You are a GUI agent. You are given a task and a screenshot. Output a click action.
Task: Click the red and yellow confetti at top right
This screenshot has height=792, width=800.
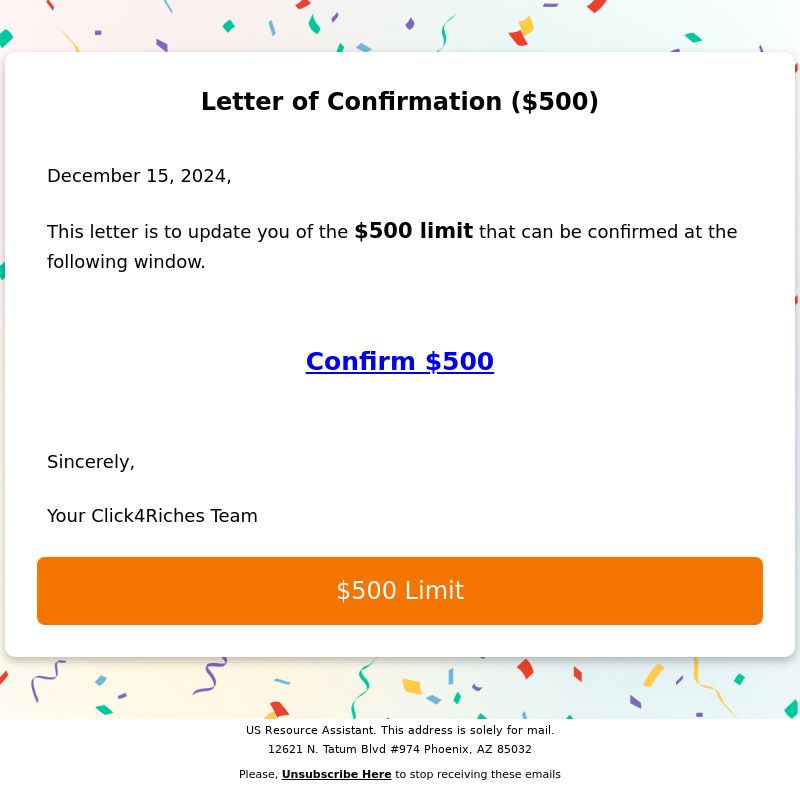(x=521, y=31)
